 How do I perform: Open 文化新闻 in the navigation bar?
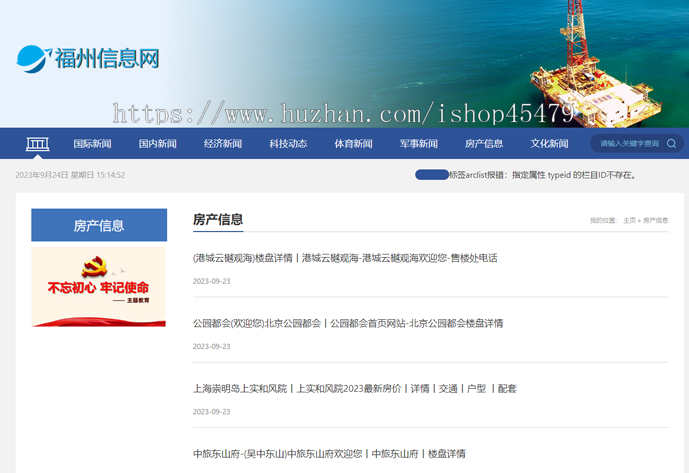coord(549,144)
